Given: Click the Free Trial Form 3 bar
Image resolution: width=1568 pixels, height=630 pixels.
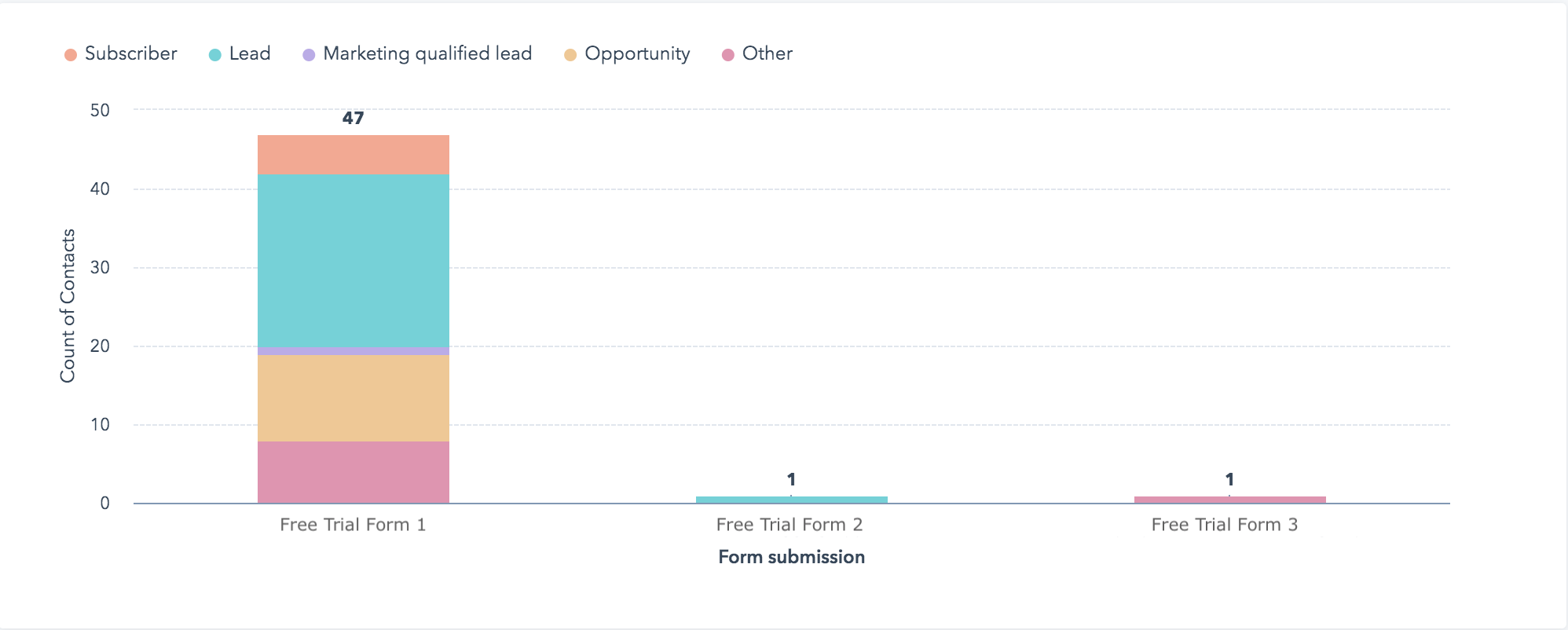Looking at the screenshot, I should (1230, 500).
